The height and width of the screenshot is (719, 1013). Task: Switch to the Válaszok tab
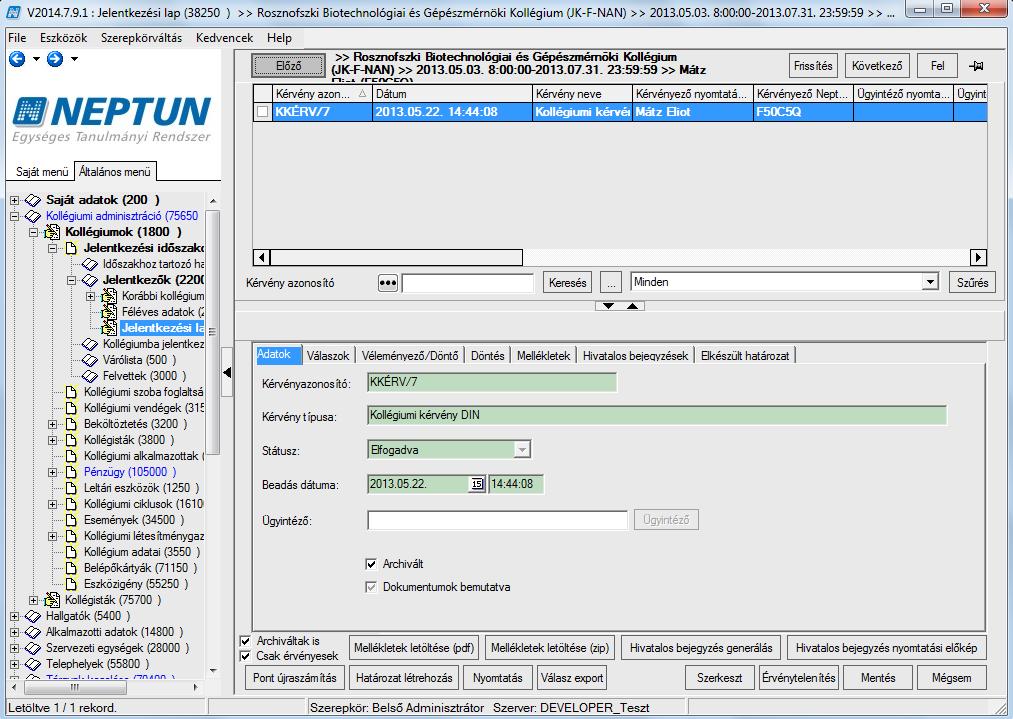coord(328,356)
